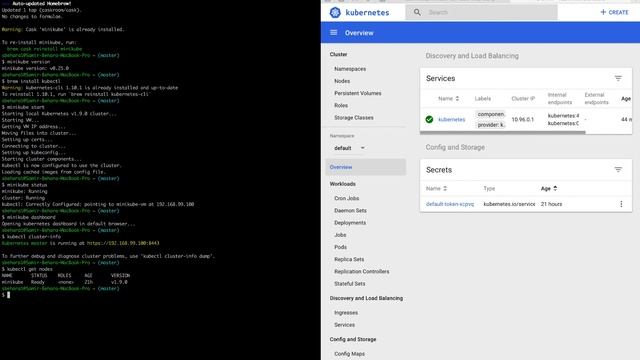
Task: Click the provider label chip on kubernetes service
Action: [x=490, y=125]
